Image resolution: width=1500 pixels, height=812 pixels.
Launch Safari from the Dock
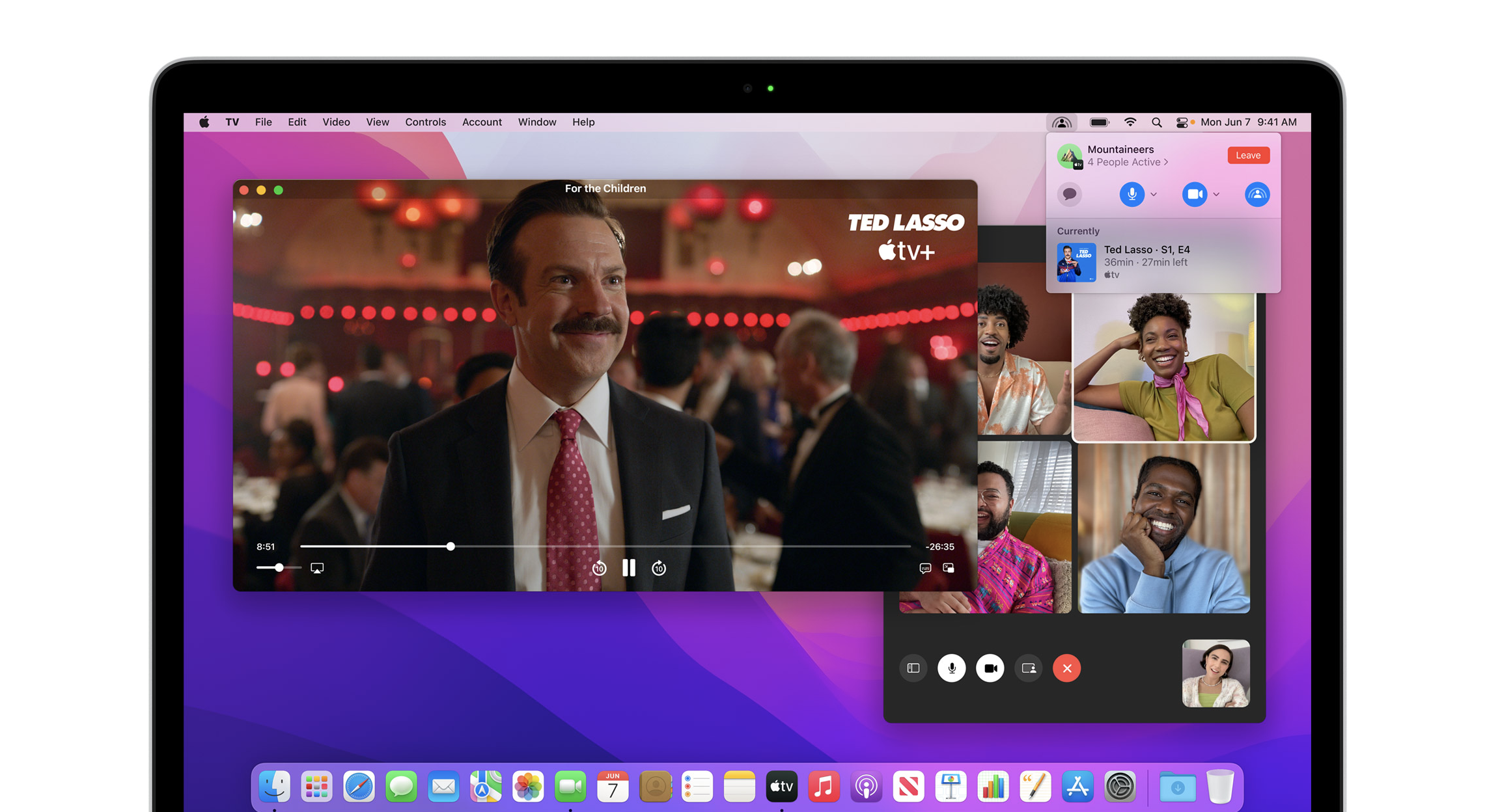[x=359, y=787]
